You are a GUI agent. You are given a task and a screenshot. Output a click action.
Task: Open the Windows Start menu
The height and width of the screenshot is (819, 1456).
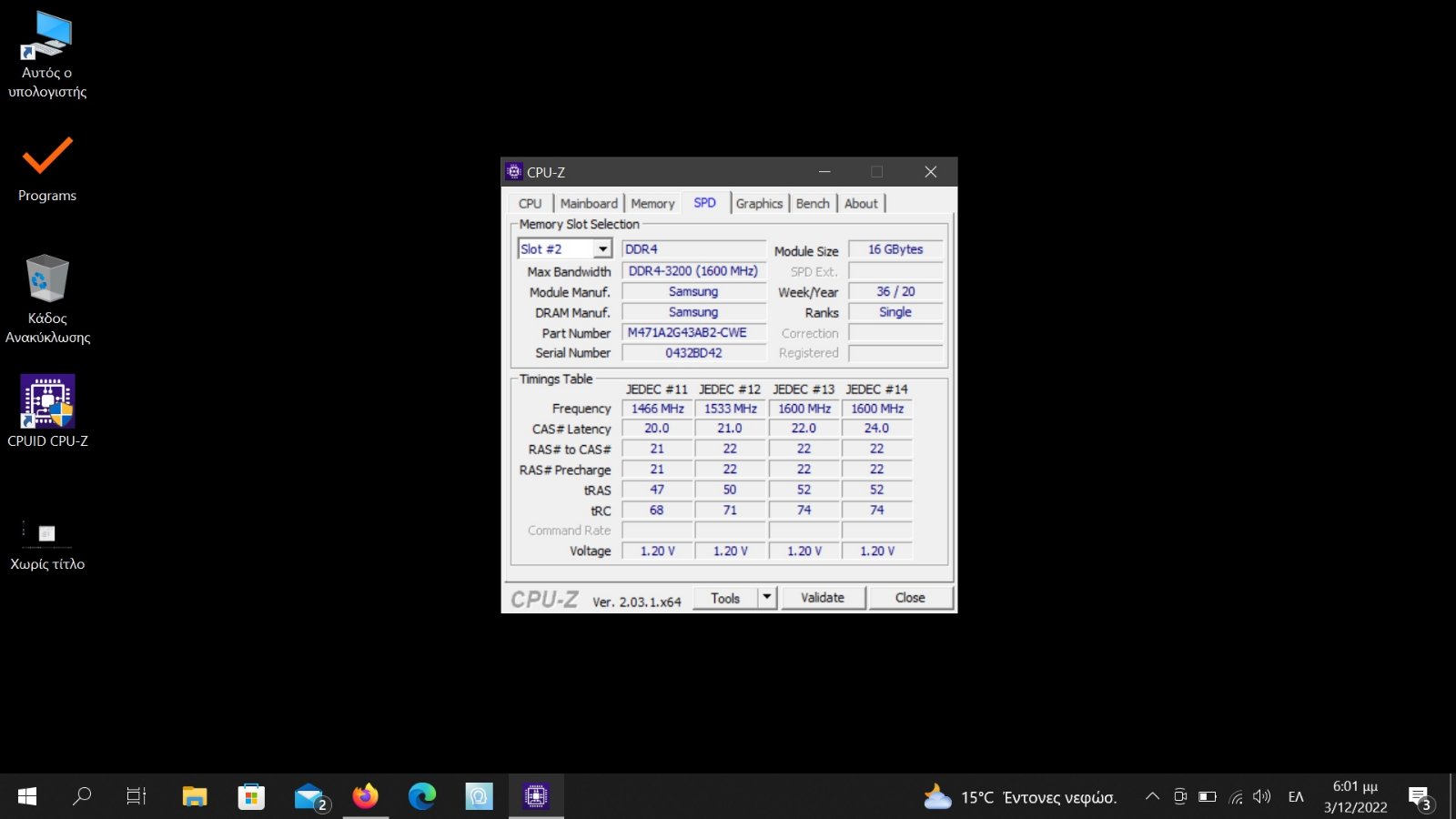(x=27, y=796)
